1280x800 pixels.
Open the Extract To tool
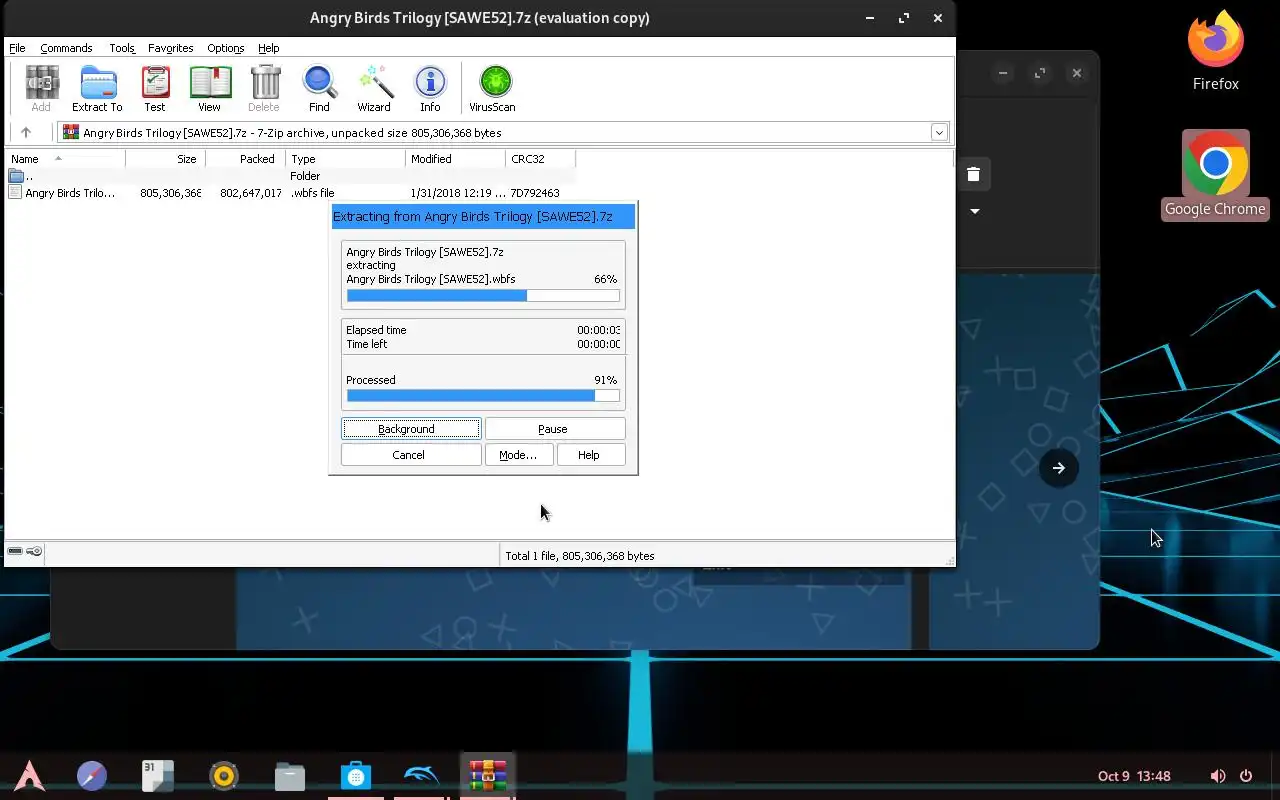click(97, 88)
